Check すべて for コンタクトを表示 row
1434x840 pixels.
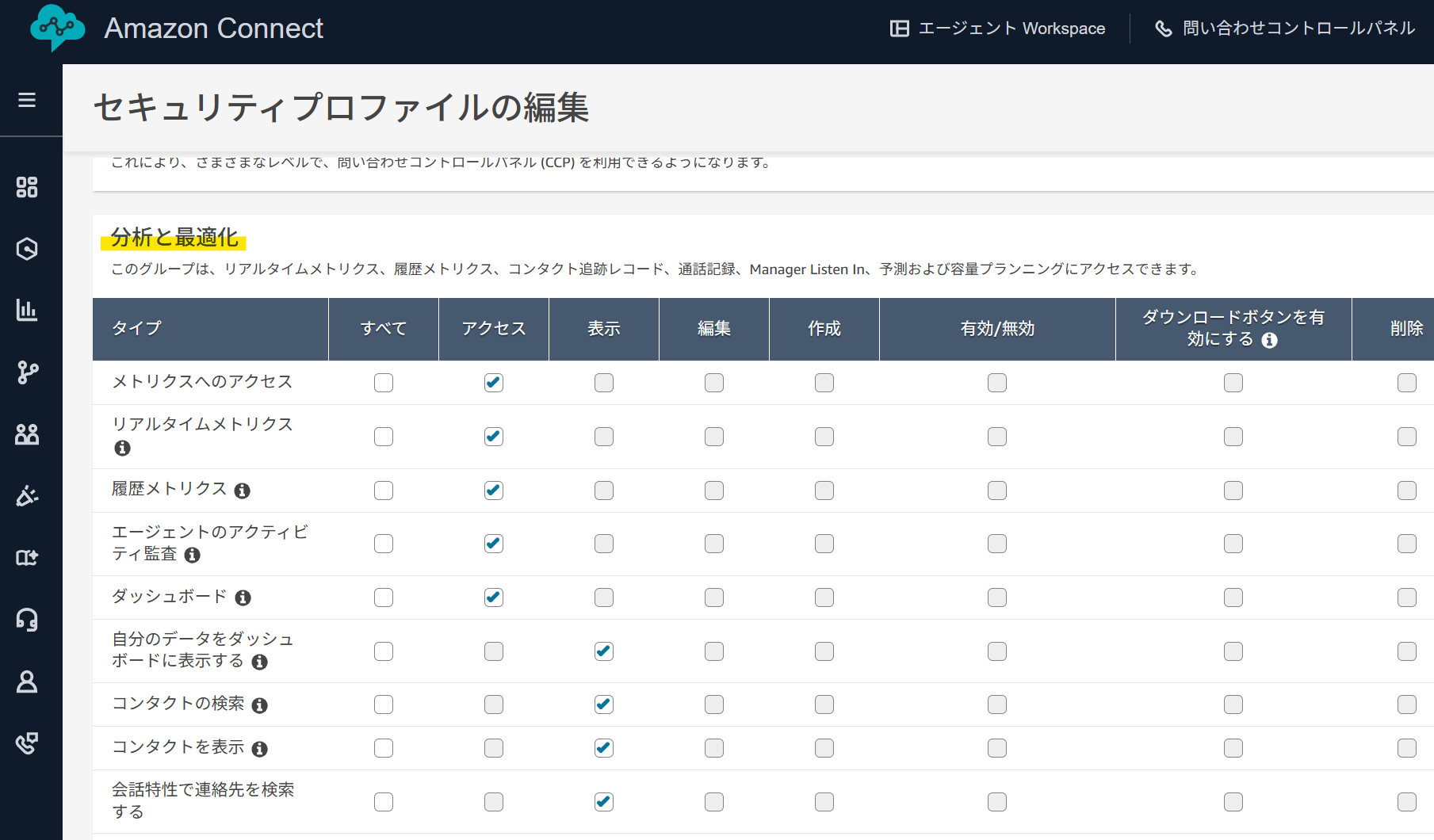pos(384,748)
